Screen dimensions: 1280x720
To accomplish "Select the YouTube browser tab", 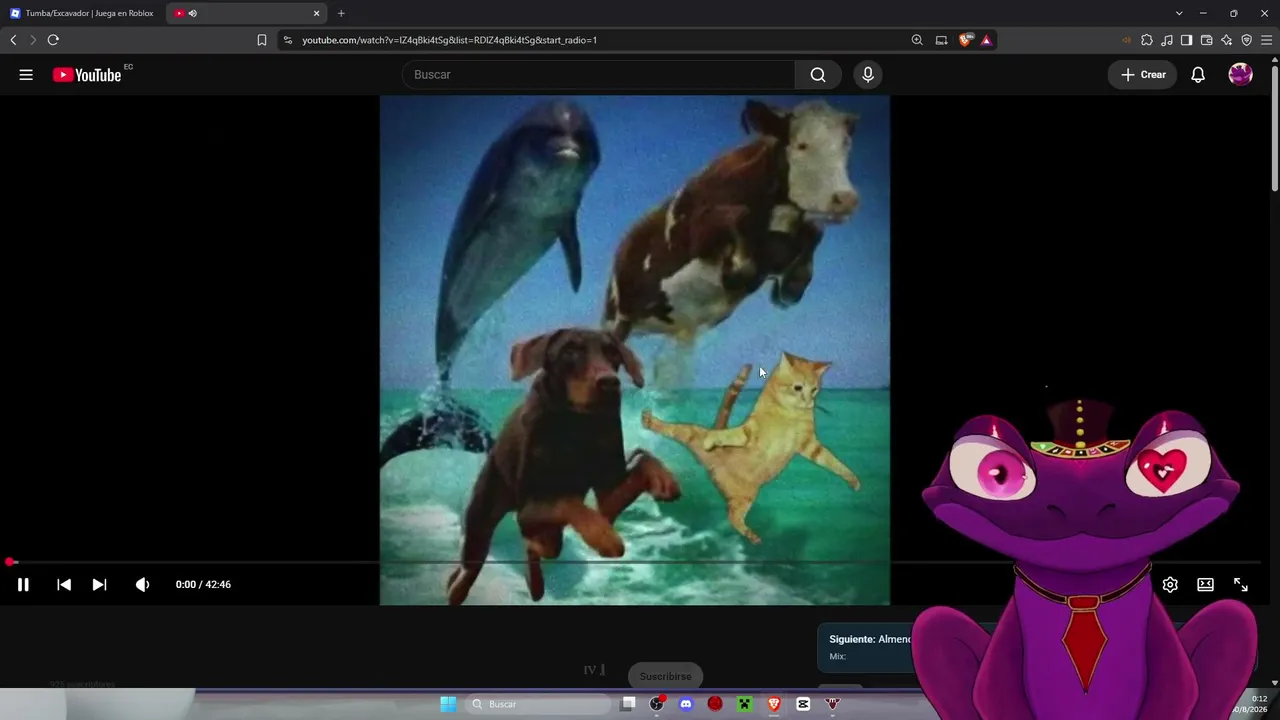I will click(x=247, y=13).
